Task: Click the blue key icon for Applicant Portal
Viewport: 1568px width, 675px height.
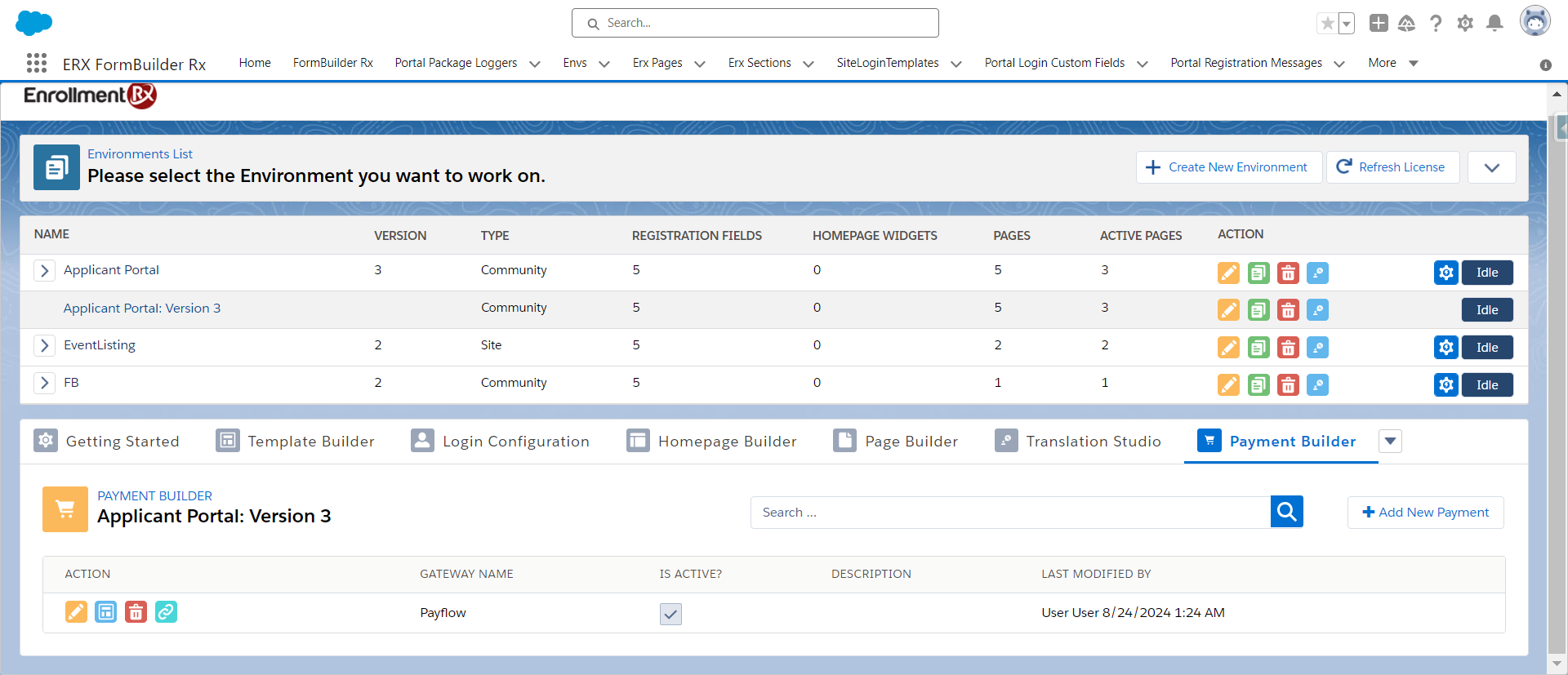Action: point(1317,273)
